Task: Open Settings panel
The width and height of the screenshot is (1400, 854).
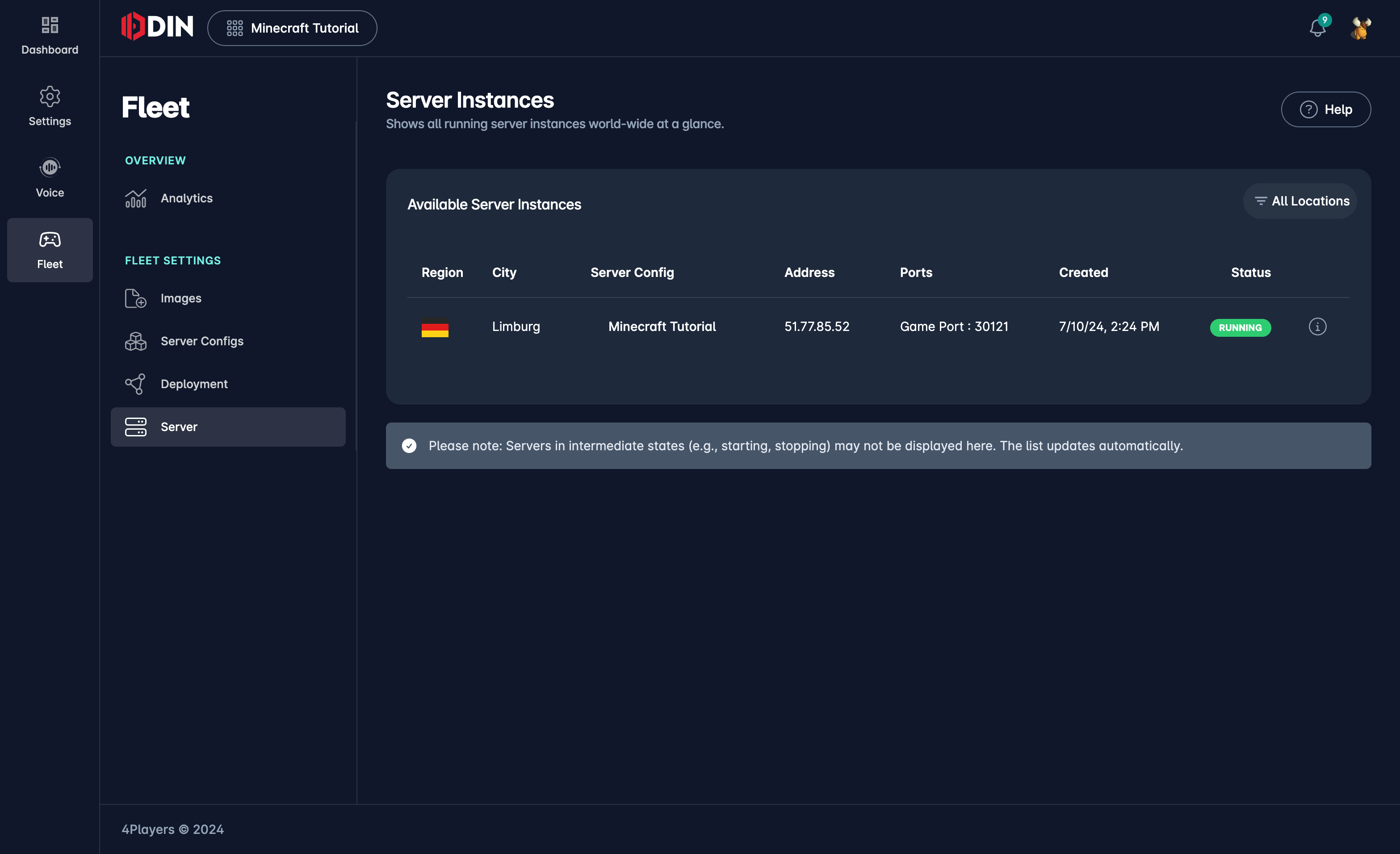Action: (49, 106)
